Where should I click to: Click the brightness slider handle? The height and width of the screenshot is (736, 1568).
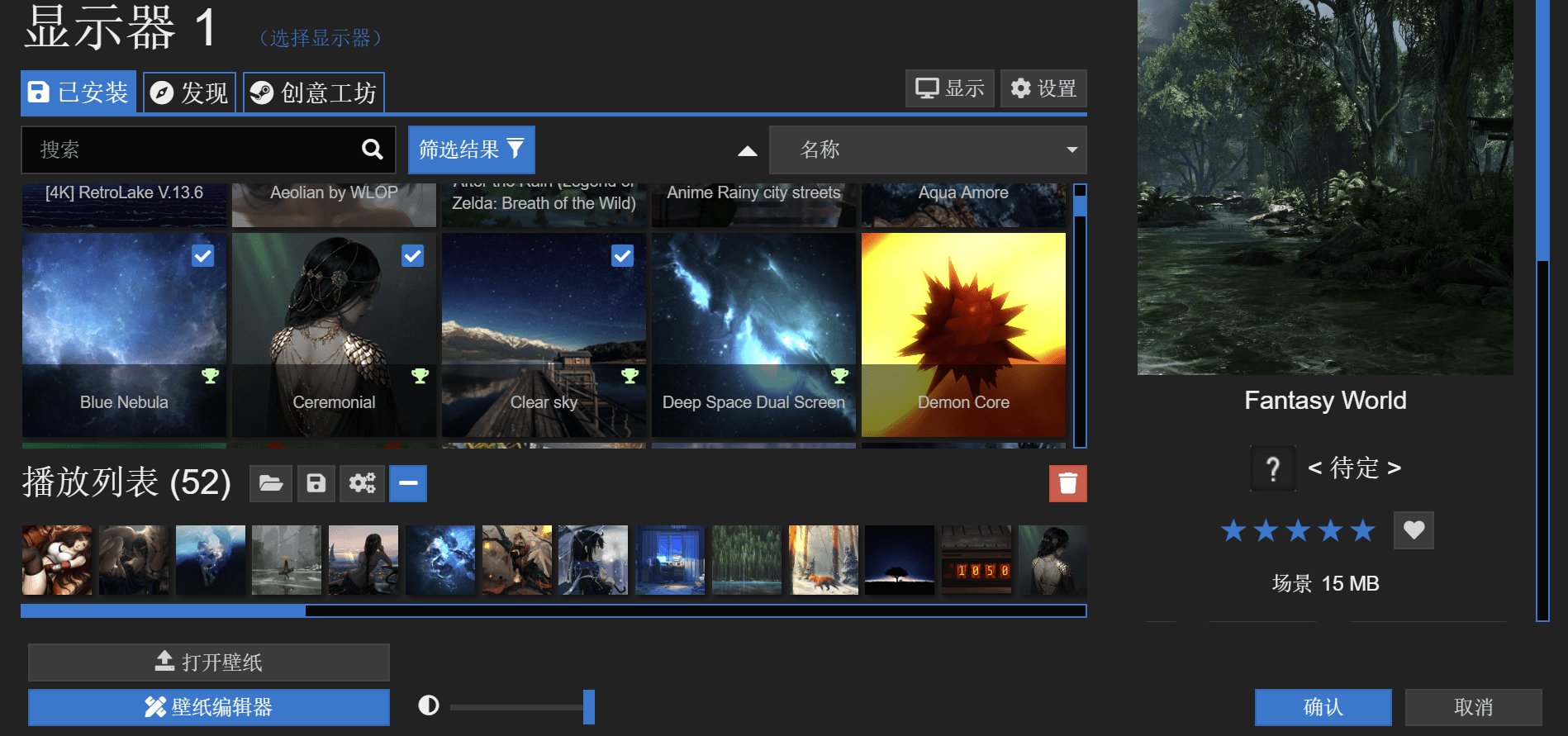click(588, 707)
